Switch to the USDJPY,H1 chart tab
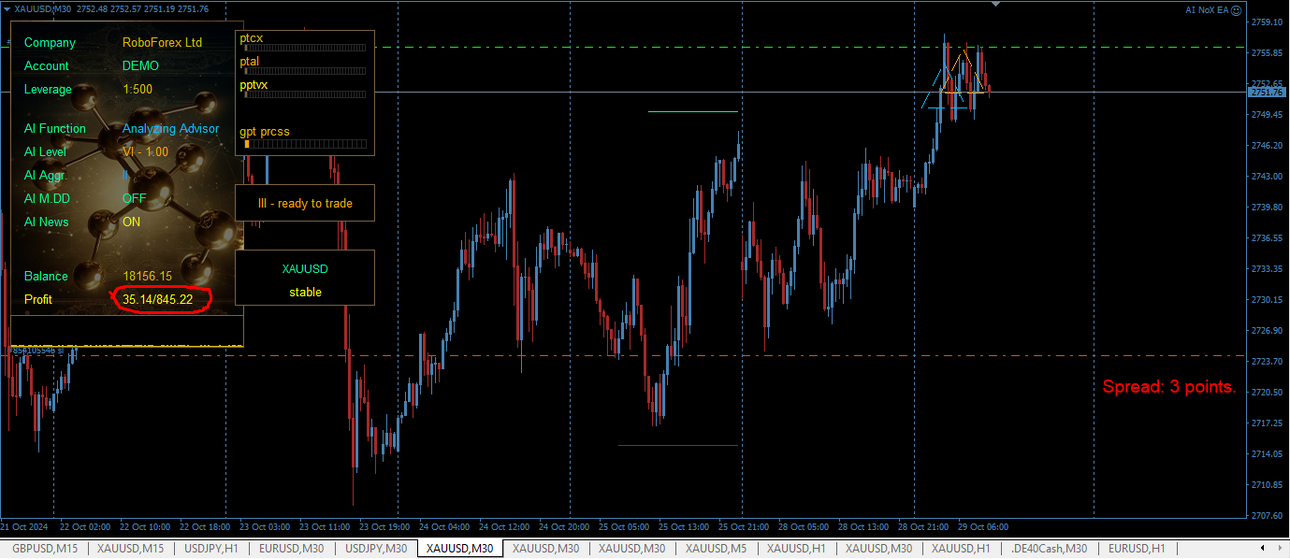This screenshot has width=1290, height=559. [x=212, y=548]
